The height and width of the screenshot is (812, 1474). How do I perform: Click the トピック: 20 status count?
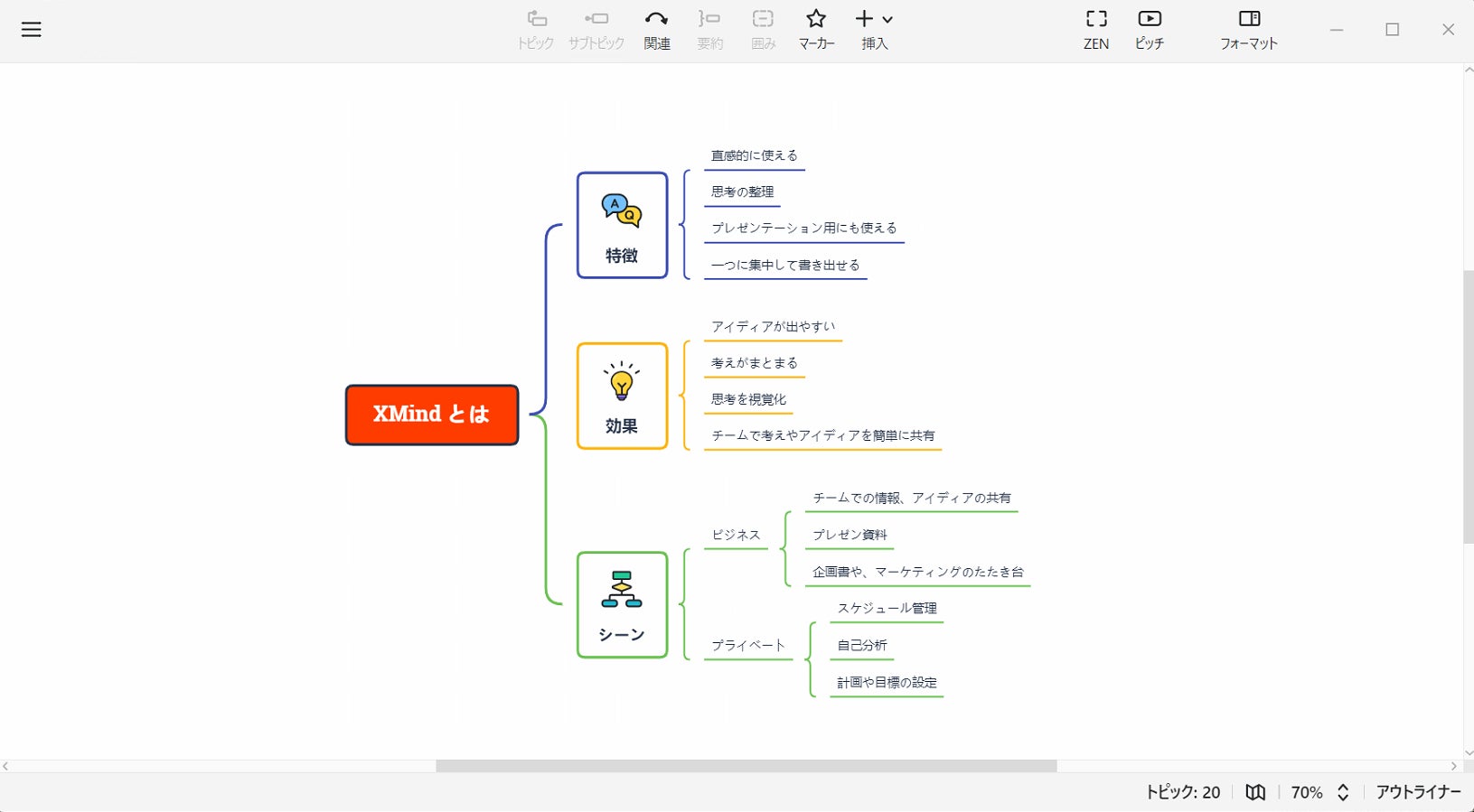[x=1183, y=792]
